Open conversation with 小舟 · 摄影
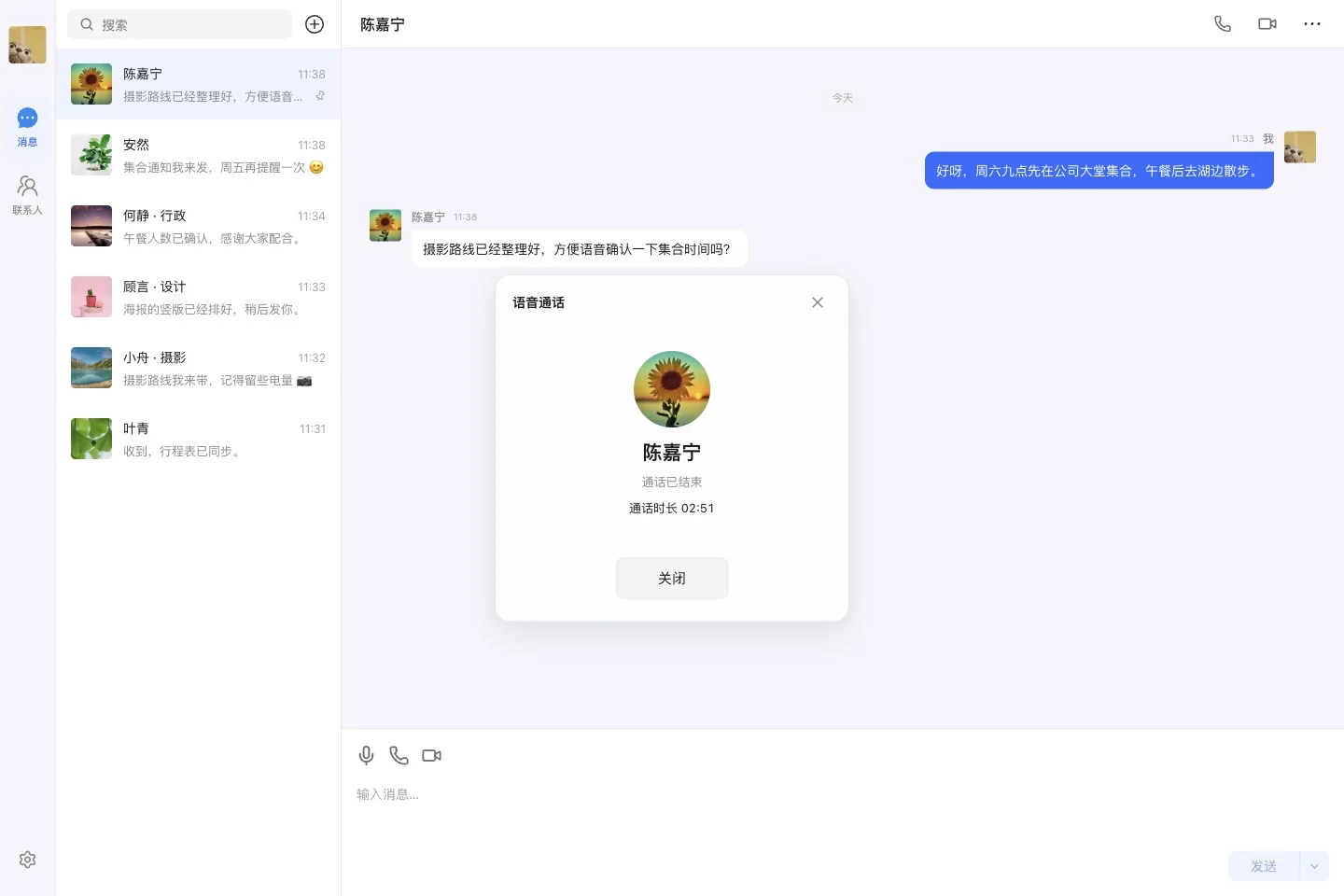The width and height of the screenshot is (1344, 896). pos(198,368)
